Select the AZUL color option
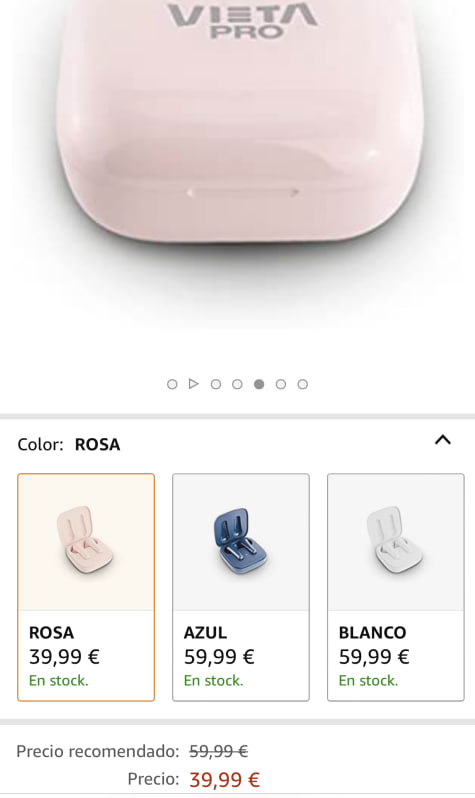The height and width of the screenshot is (798, 475). pos(241,587)
